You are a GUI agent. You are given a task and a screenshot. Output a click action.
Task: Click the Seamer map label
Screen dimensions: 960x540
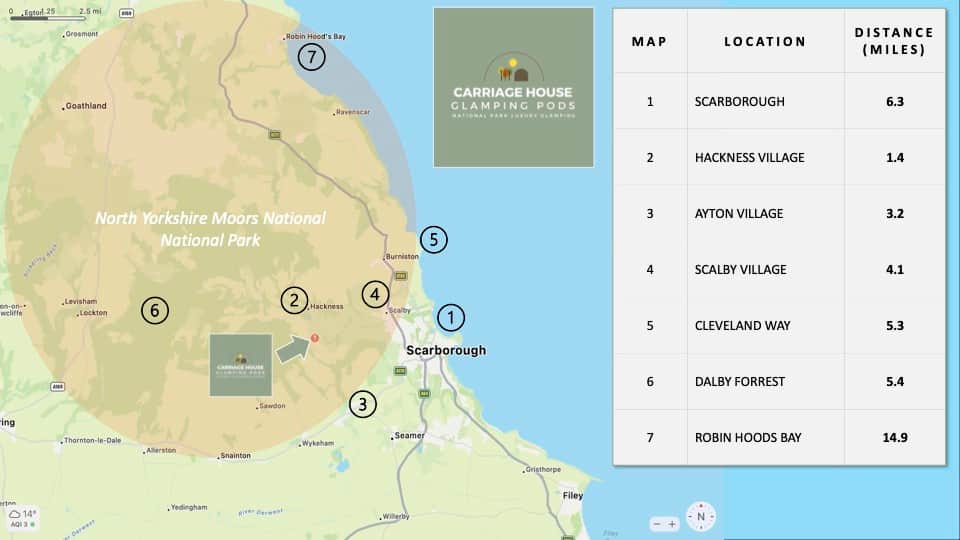point(409,435)
